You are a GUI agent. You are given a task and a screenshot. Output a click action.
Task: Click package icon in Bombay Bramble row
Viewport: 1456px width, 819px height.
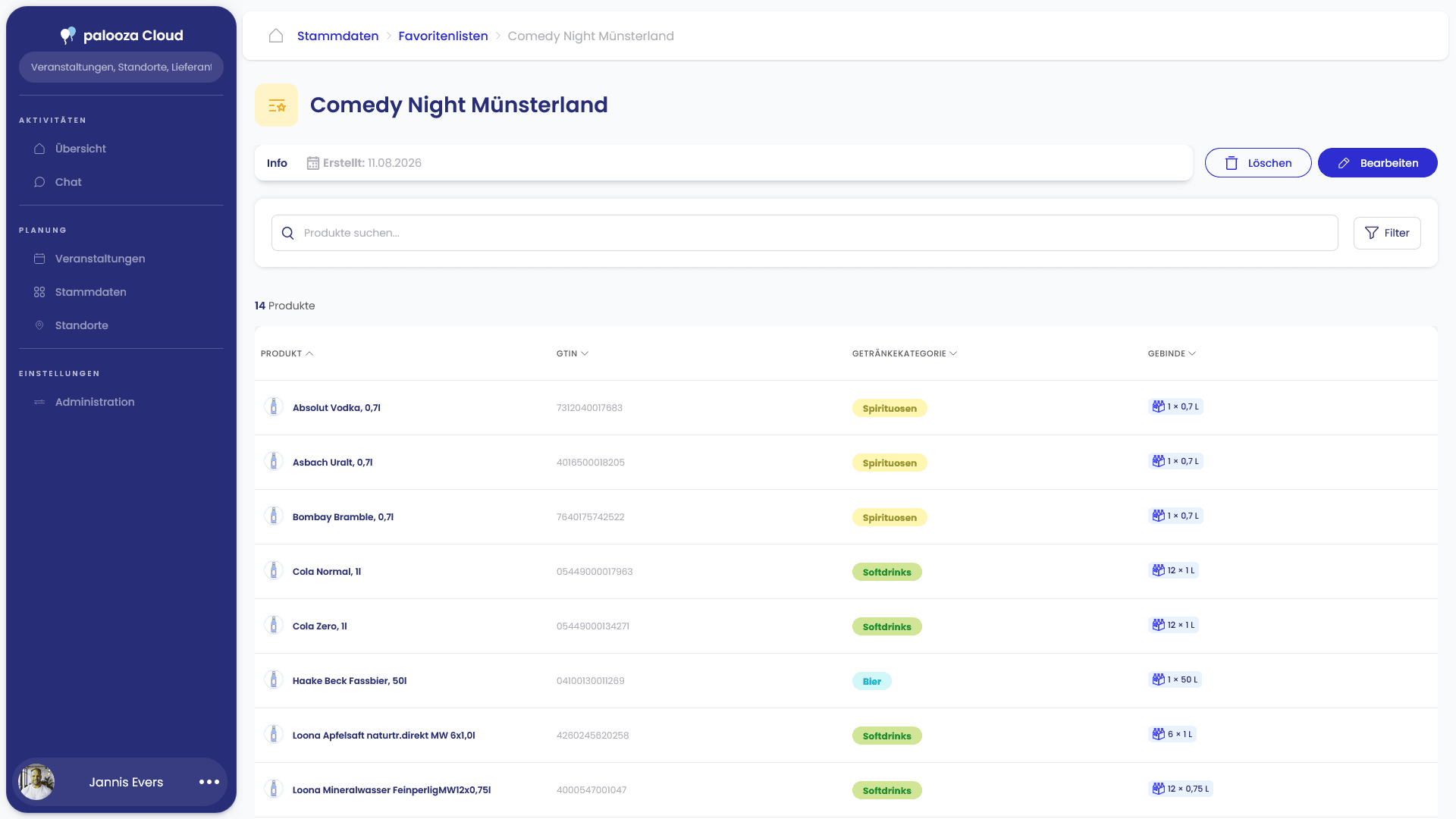[x=1159, y=516]
